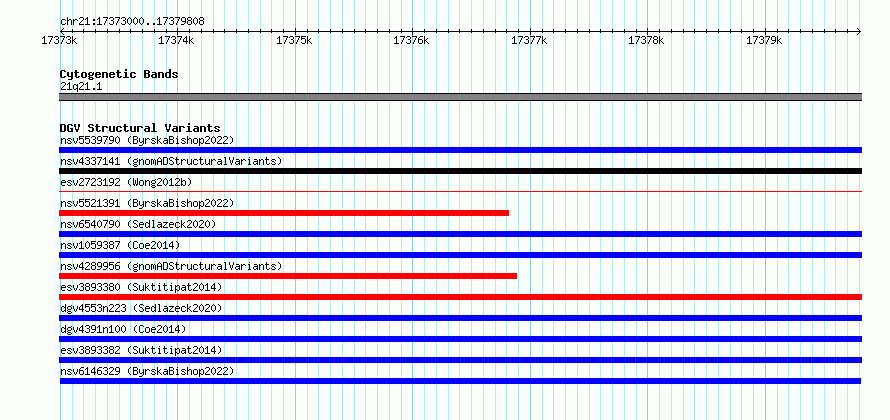Click the 21q21.1 band label
890x420 pixels.
(x=81, y=87)
